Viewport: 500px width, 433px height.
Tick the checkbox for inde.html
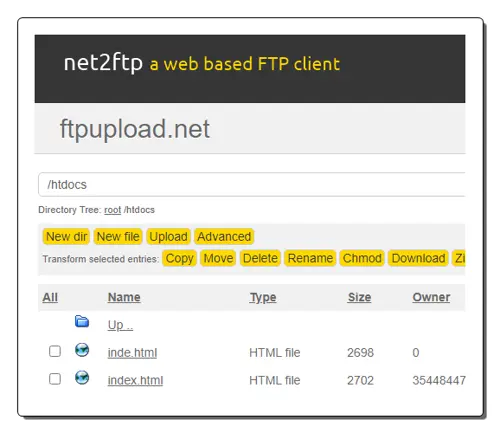pyautogui.click(x=55, y=351)
